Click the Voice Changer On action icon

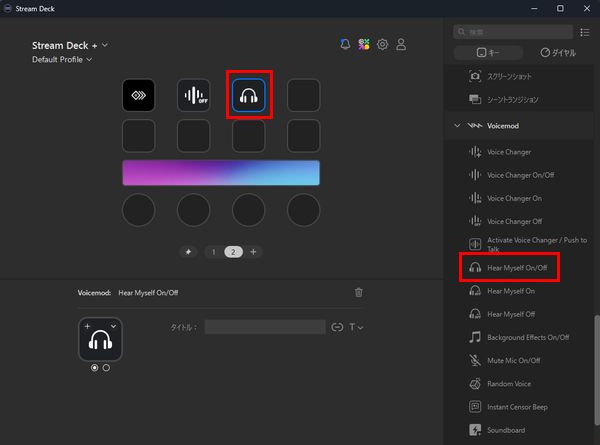point(475,198)
